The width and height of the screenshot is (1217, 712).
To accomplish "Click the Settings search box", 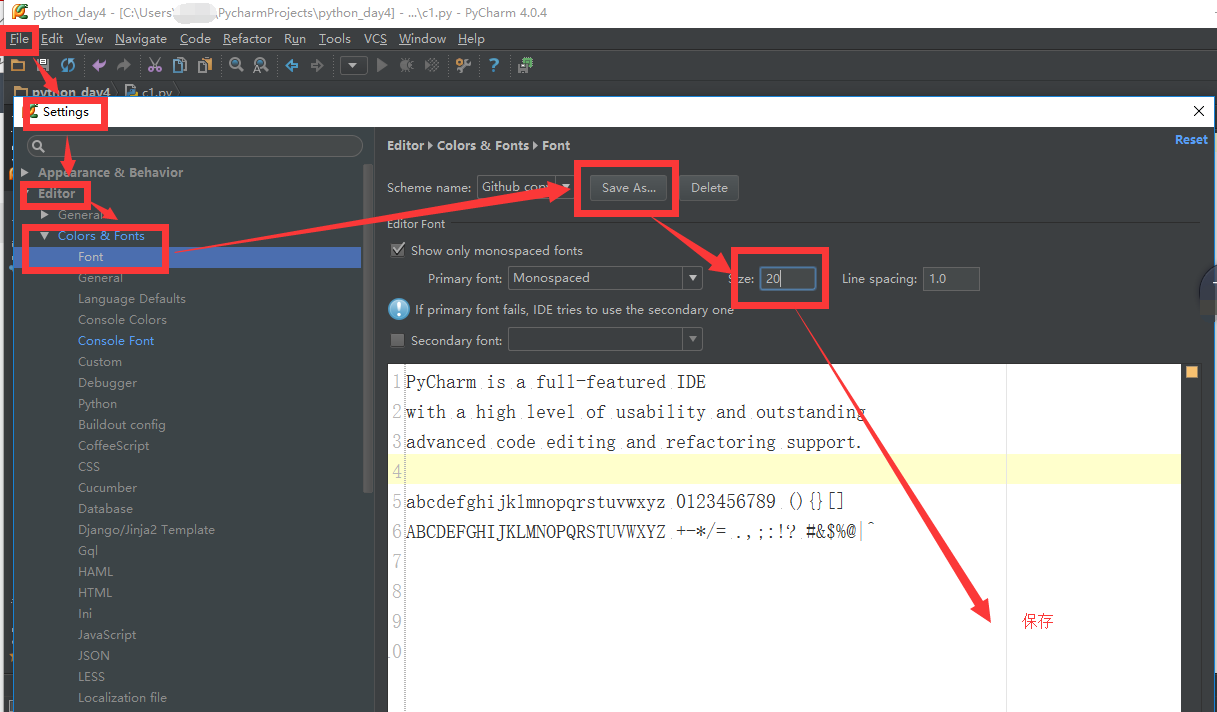I will pyautogui.click(x=194, y=146).
